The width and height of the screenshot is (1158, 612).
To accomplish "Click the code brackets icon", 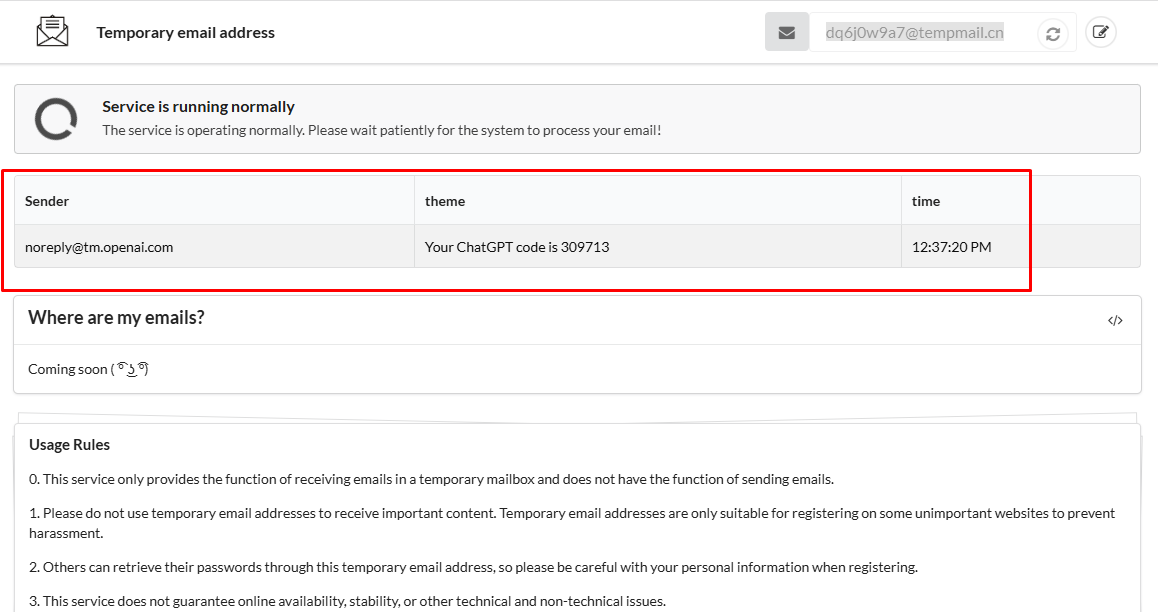I will [1115, 321].
